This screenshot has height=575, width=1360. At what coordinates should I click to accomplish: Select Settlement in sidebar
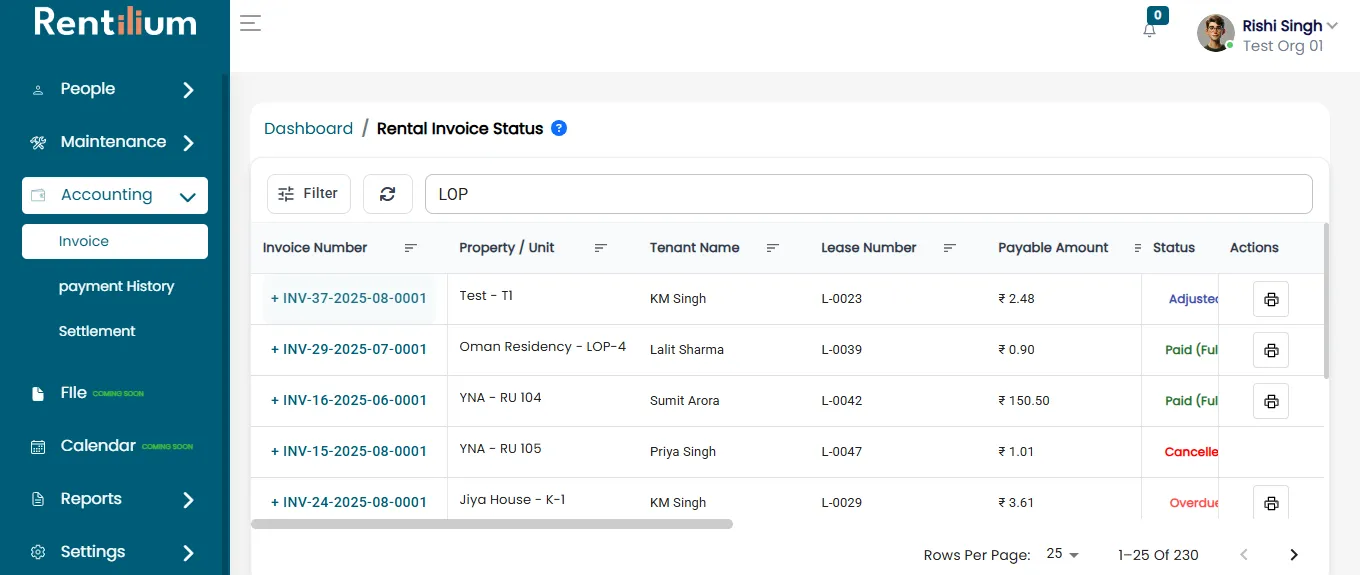coord(97,331)
